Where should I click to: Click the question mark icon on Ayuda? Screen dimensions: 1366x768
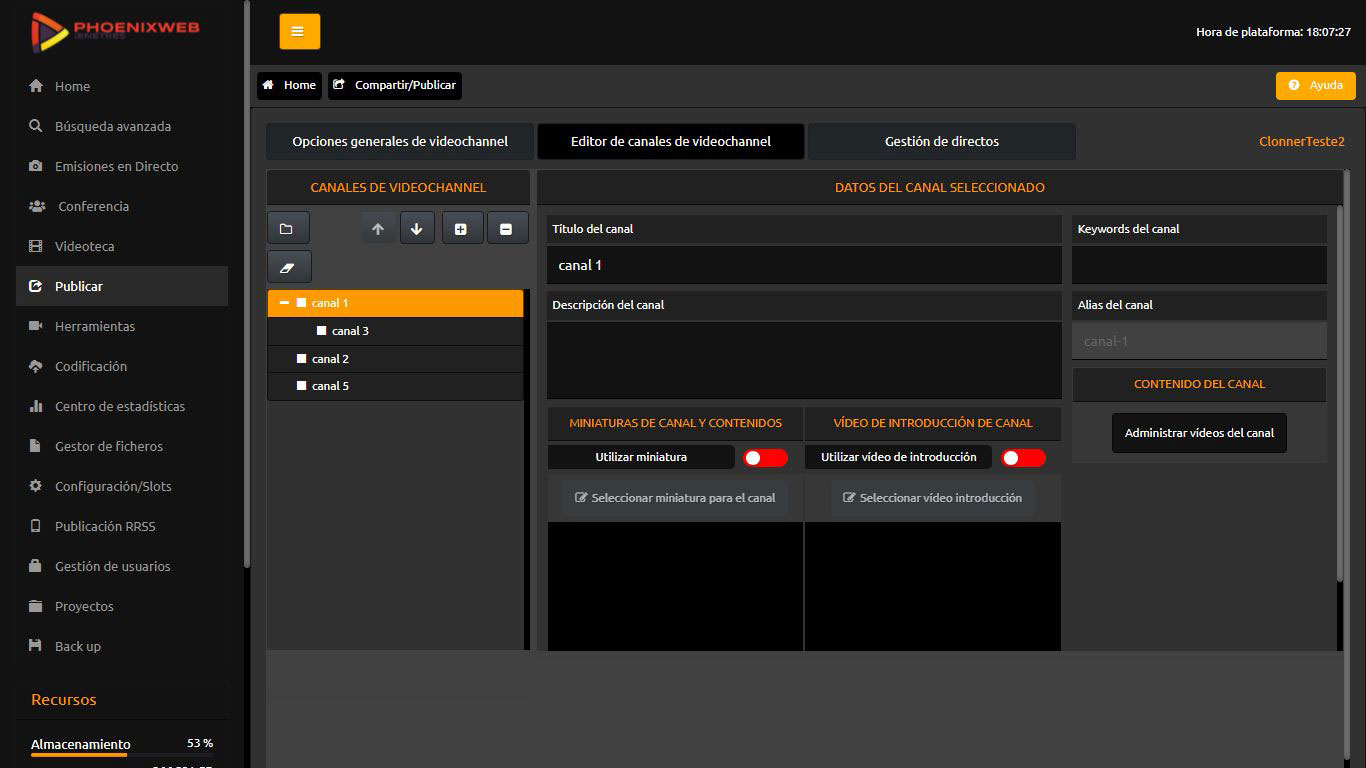(1294, 85)
